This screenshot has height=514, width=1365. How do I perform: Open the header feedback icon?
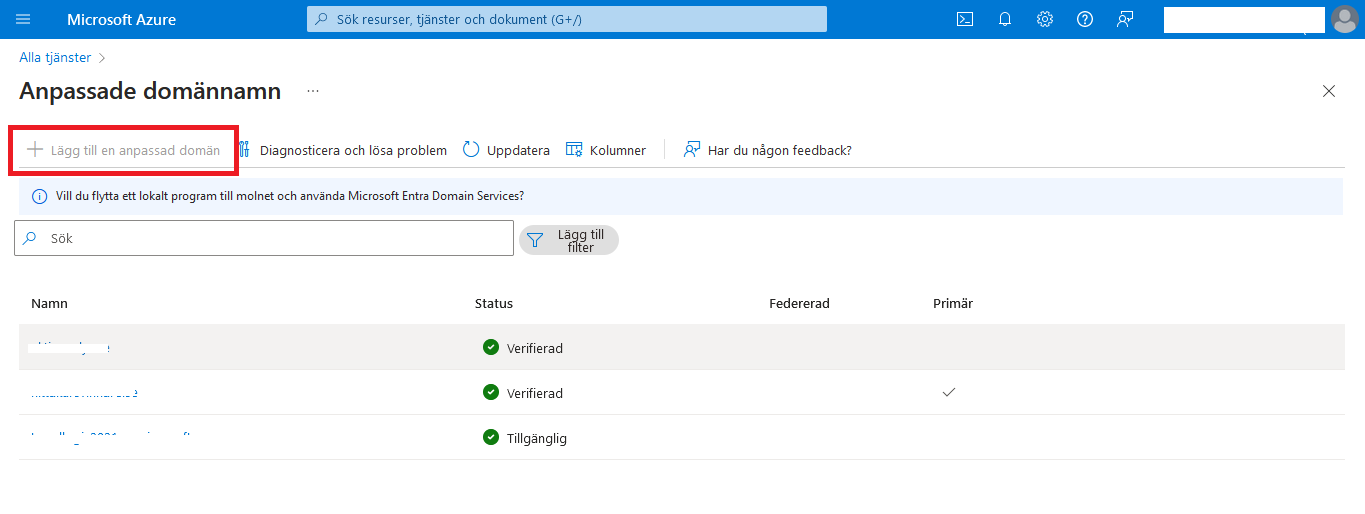pyautogui.click(x=1125, y=19)
